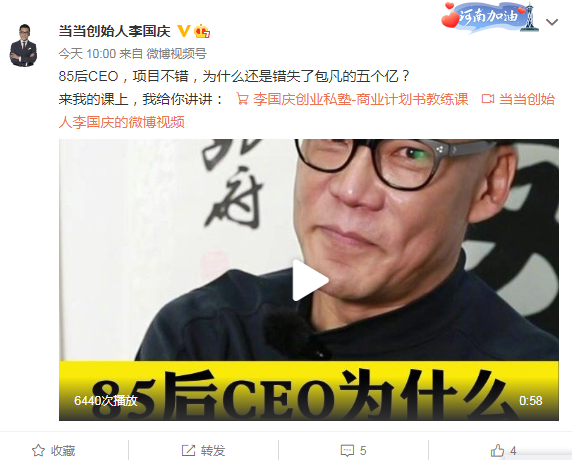The width and height of the screenshot is (572, 460).
Task: Open 李国庆创业私塾-商业计划书教练课 link
Action: (x=360, y=99)
